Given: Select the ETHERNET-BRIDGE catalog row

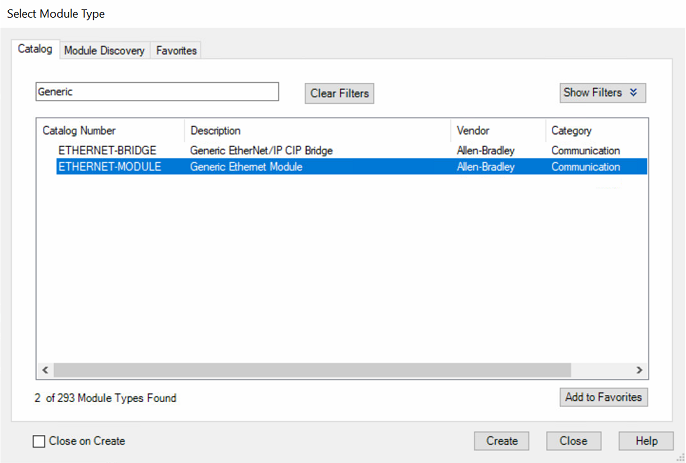Looking at the screenshot, I should [107, 151].
